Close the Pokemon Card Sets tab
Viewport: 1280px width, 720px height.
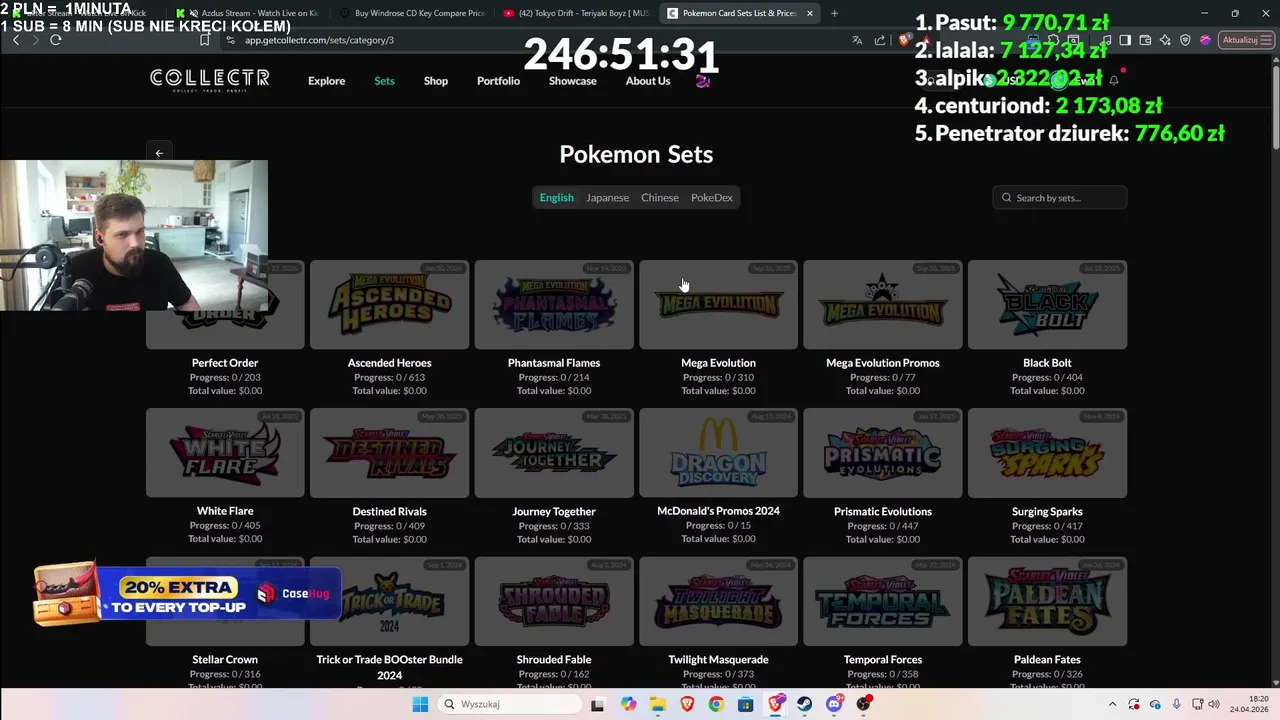click(x=809, y=13)
